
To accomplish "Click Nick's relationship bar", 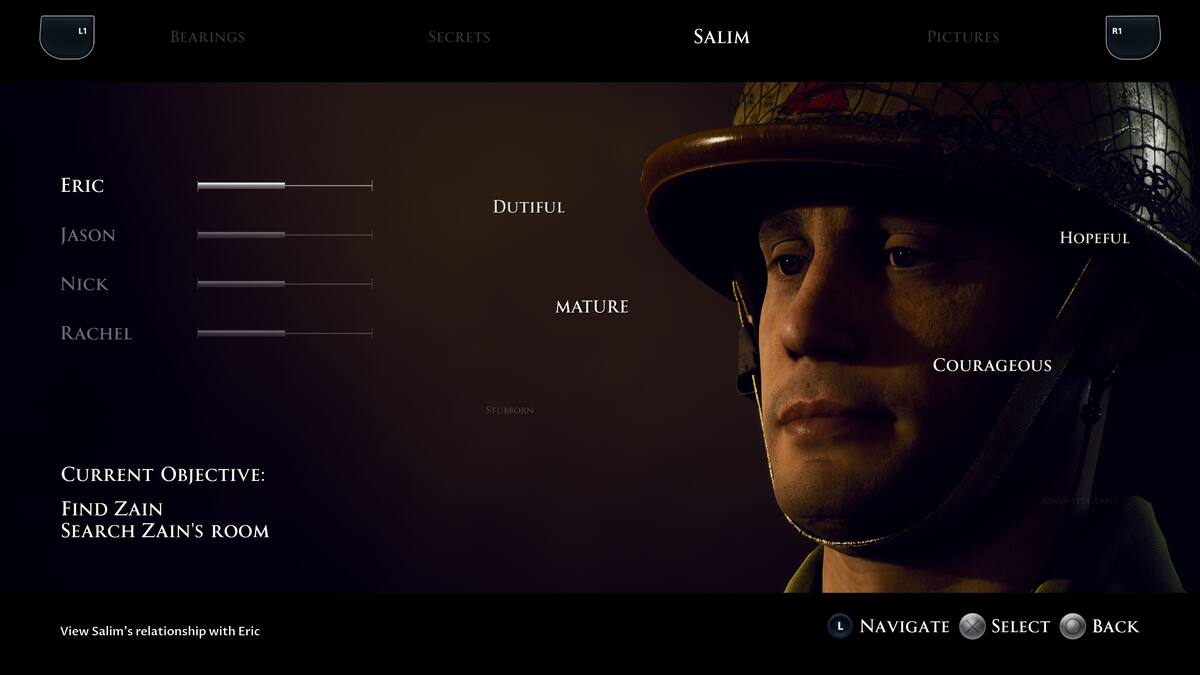I will (285, 284).
